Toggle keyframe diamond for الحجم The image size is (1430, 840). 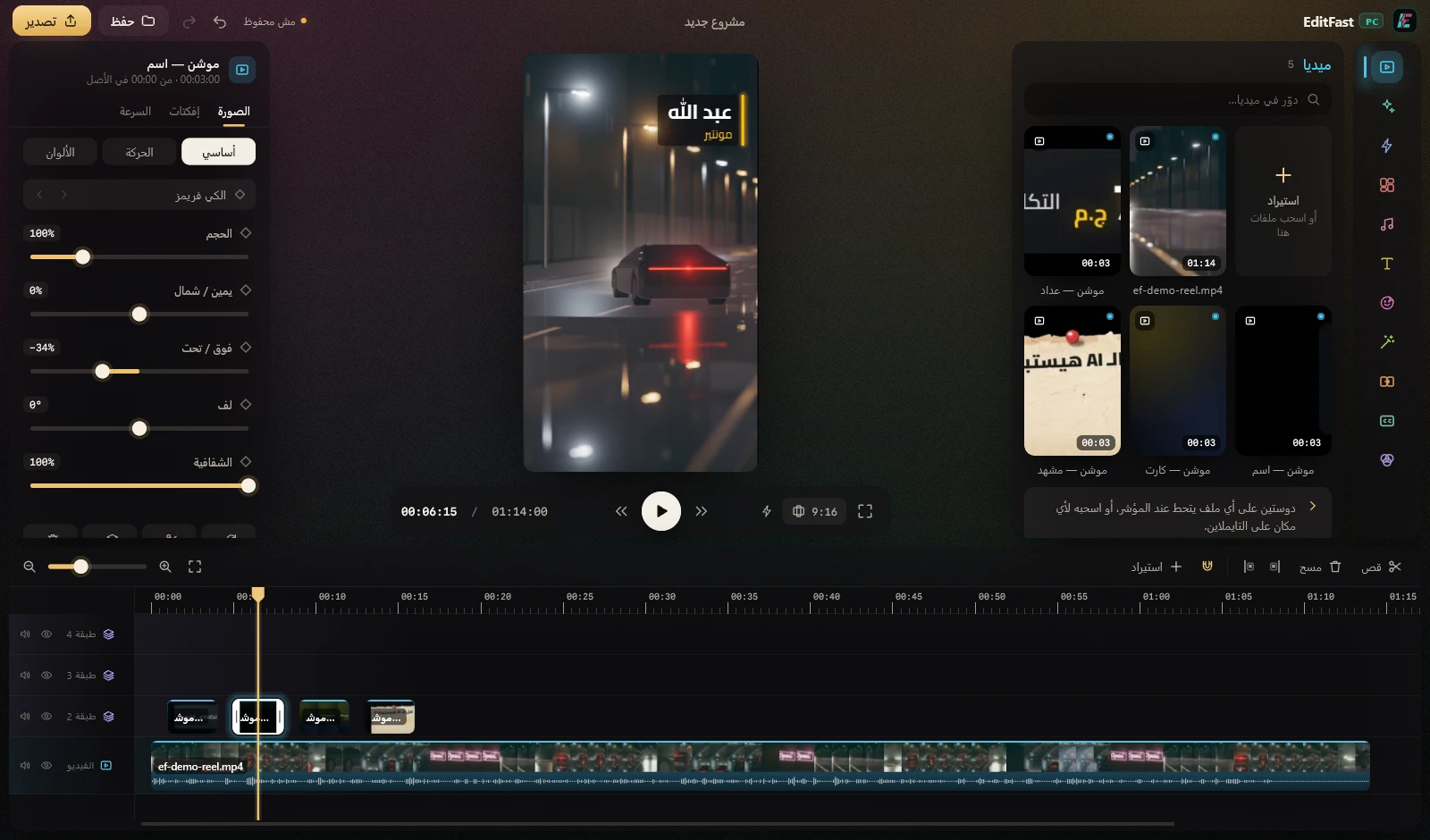[246, 233]
